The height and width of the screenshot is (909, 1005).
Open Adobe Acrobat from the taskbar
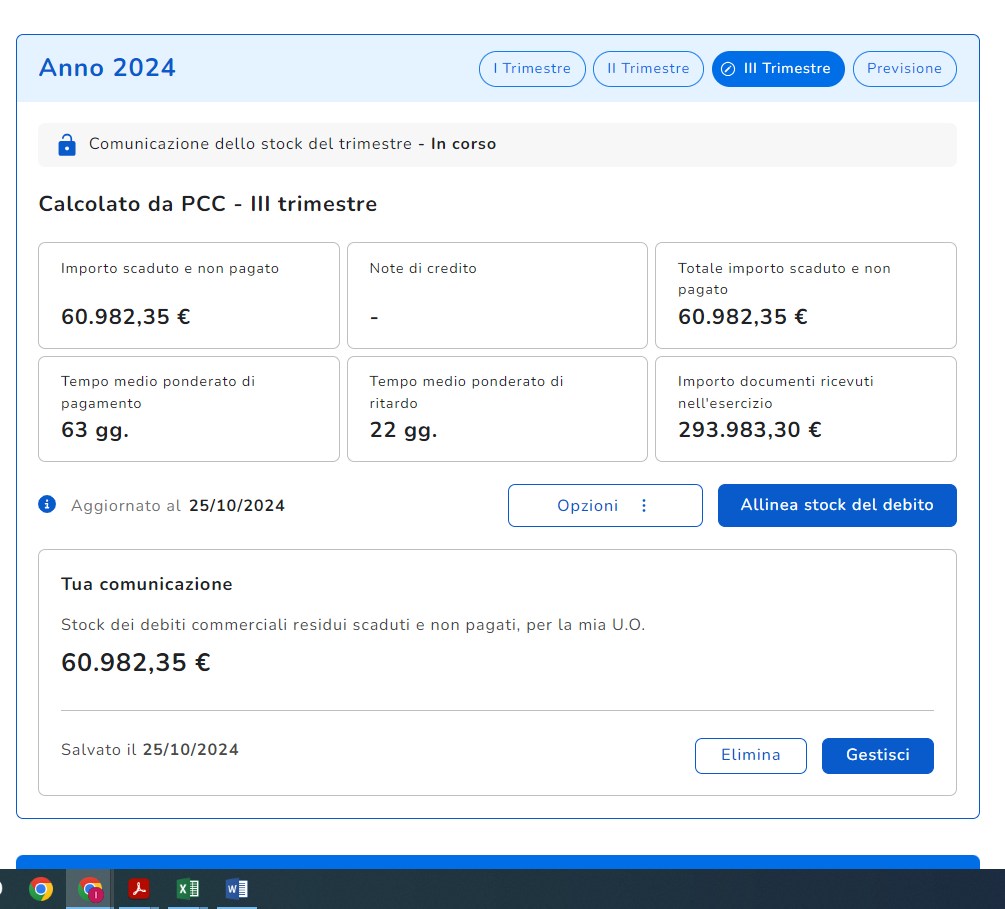pos(139,888)
